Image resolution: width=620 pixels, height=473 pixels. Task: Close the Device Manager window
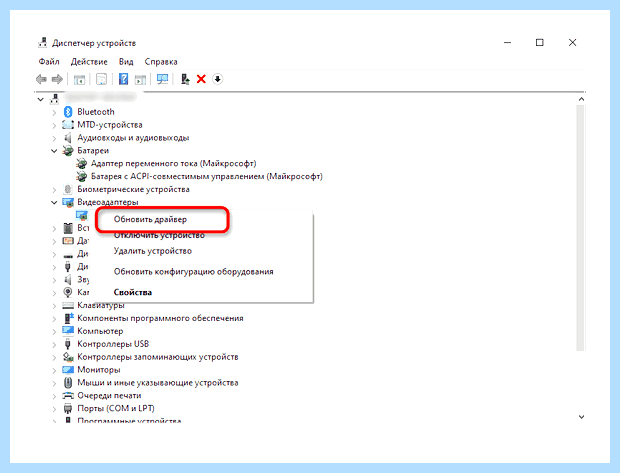tap(572, 42)
